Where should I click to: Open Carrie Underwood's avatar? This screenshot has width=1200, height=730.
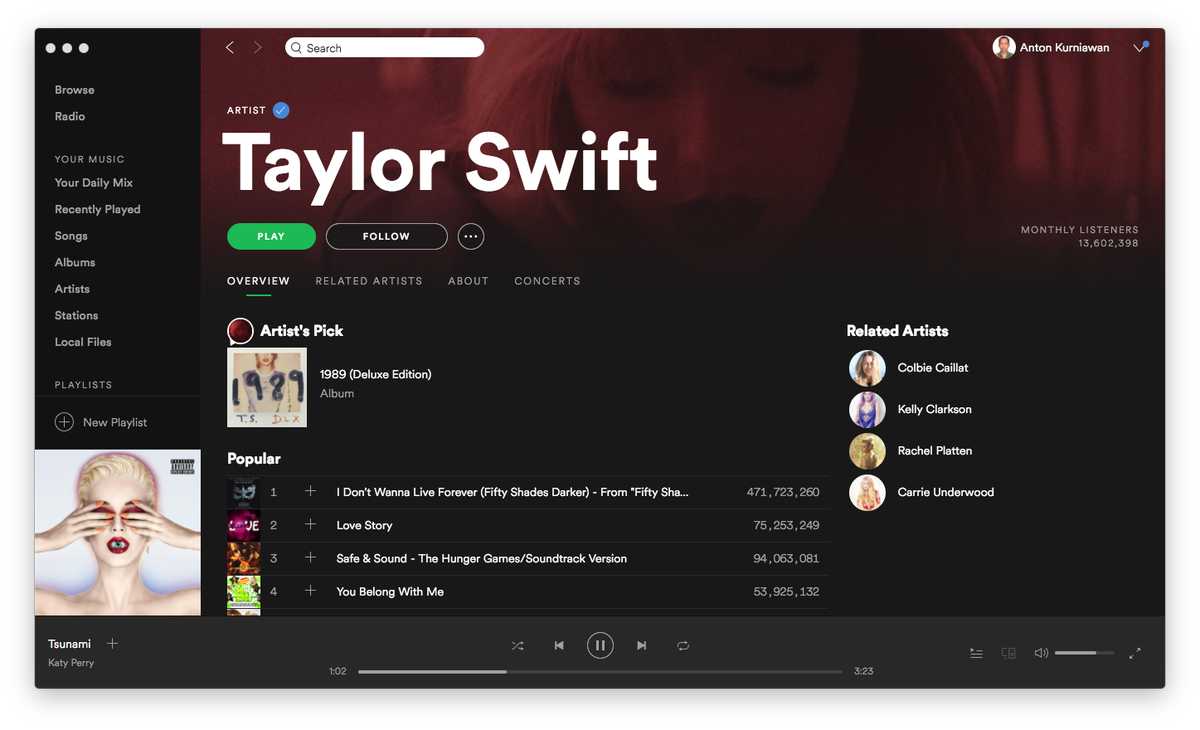(x=867, y=493)
